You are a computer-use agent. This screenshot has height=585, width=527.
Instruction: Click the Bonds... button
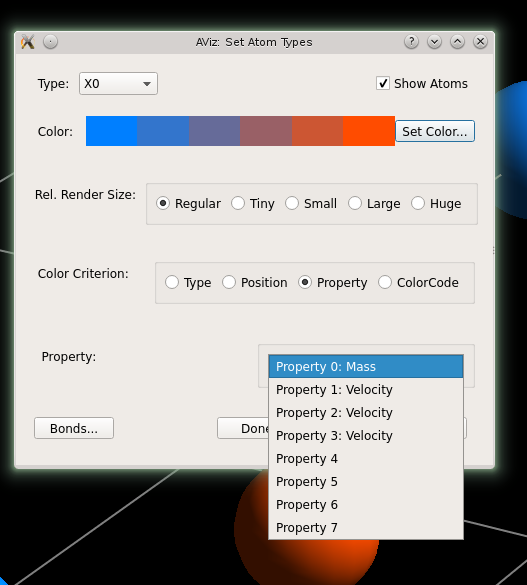pos(74,428)
